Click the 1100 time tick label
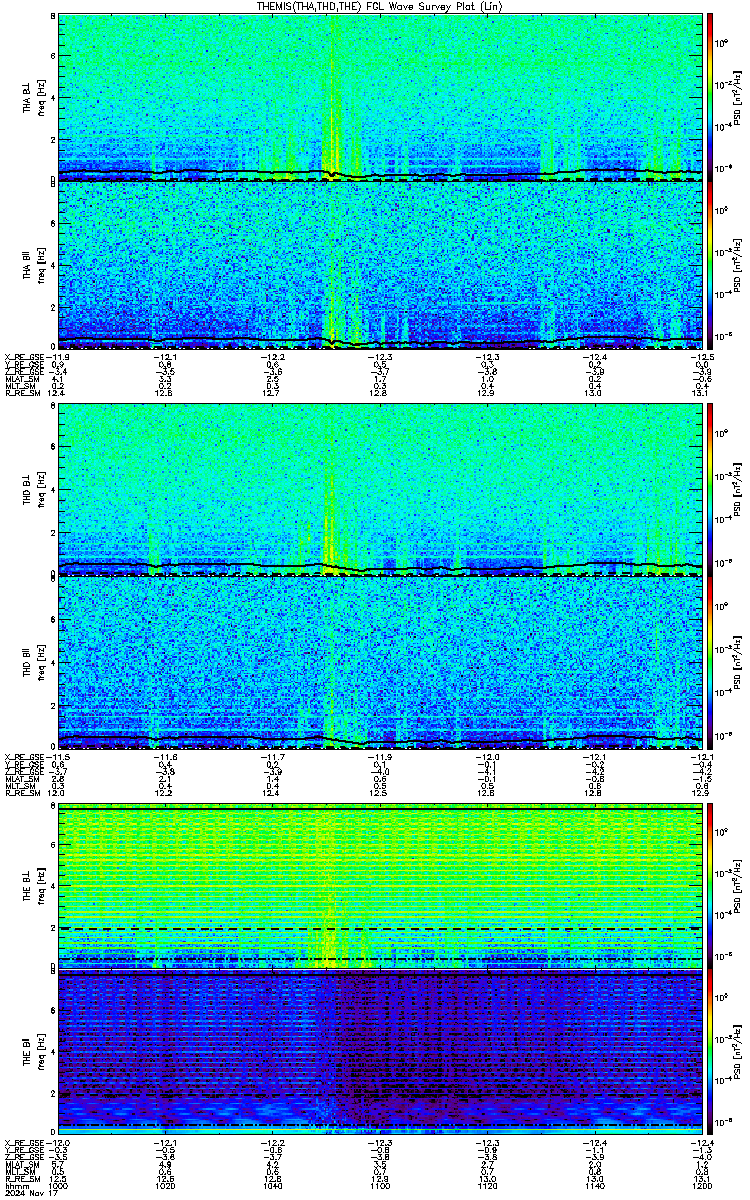Image resolution: width=750 pixels, height=1200 pixels. coord(380,1184)
